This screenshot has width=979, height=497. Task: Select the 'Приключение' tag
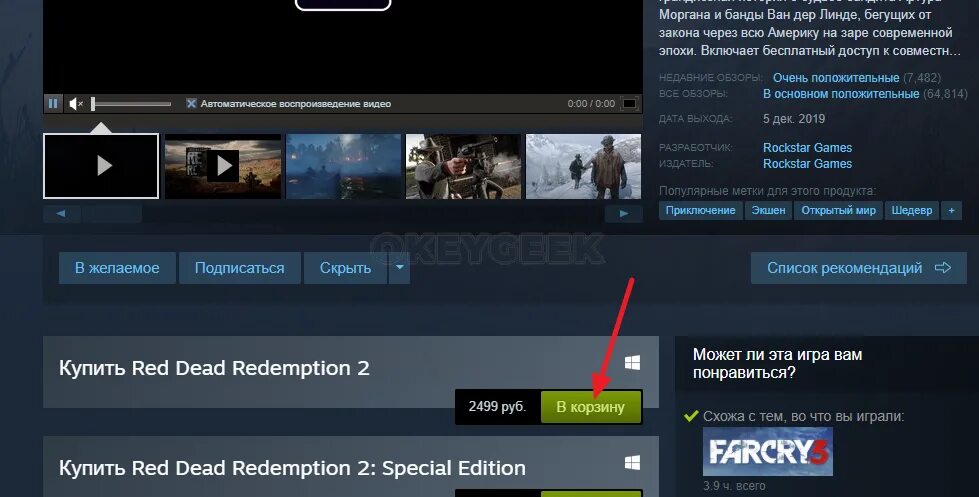click(701, 210)
